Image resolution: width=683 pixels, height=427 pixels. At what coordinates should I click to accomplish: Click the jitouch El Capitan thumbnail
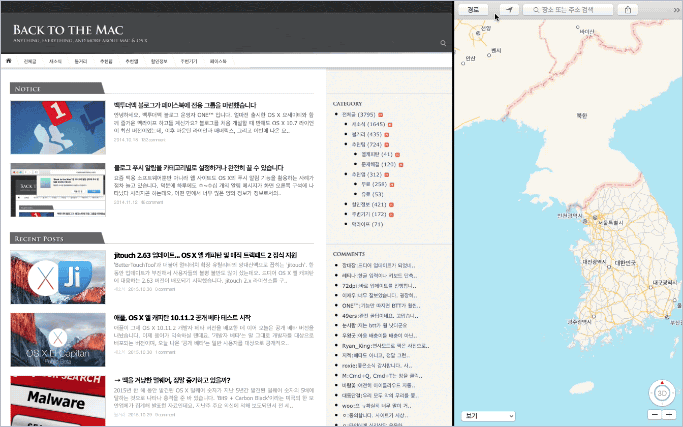click(x=58, y=277)
